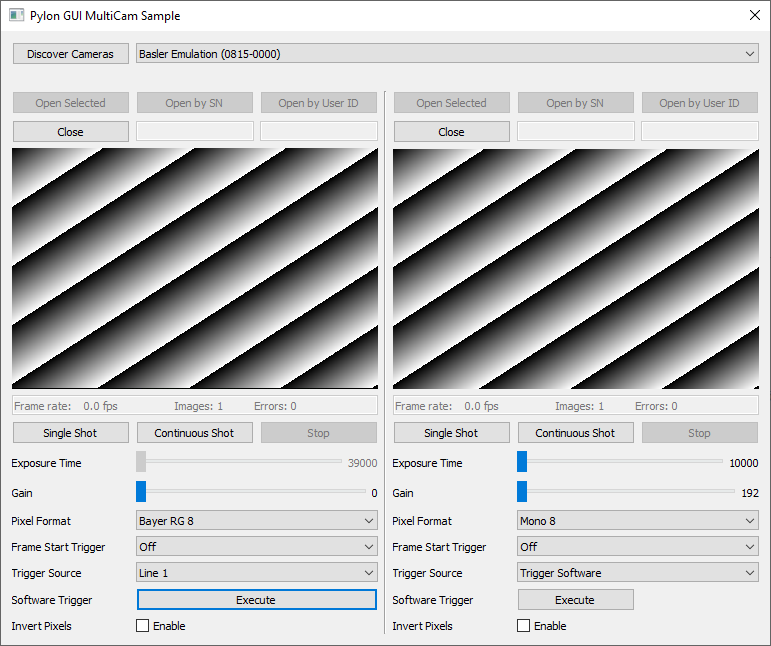This screenshot has height=646, width=771.
Task: Open the Basler Emulation camera selection dropdown
Action: (x=447, y=54)
